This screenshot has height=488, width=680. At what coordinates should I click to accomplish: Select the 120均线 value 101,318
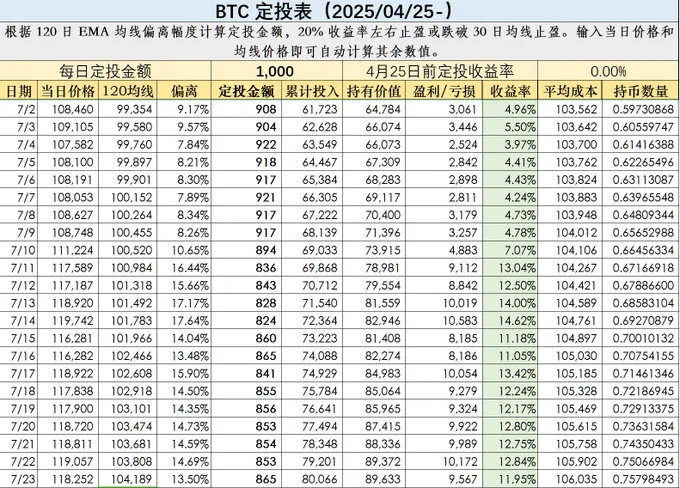click(128, 285)
